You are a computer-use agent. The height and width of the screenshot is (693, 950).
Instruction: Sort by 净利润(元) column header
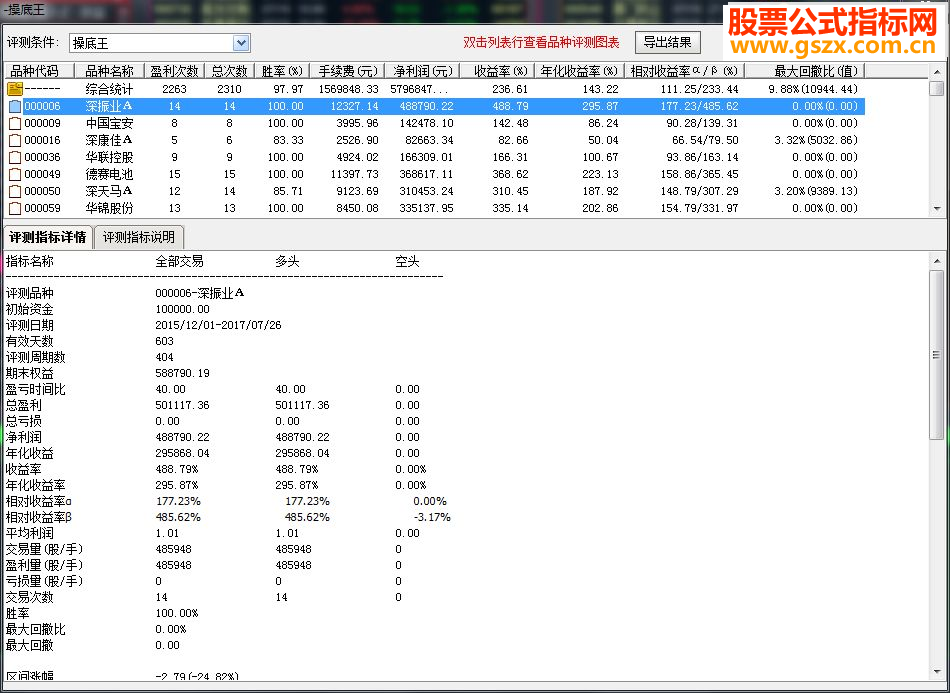click(422, 71)
